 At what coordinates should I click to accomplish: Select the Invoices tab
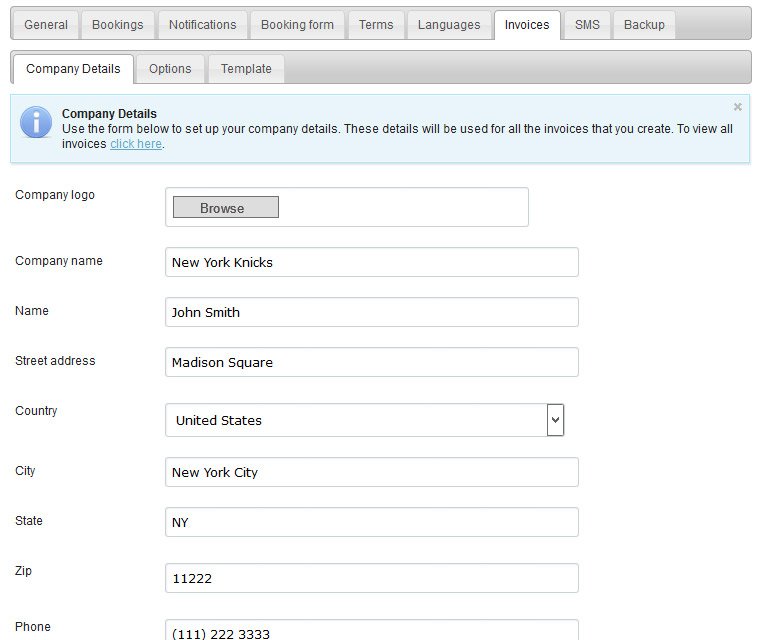(527, 25)
